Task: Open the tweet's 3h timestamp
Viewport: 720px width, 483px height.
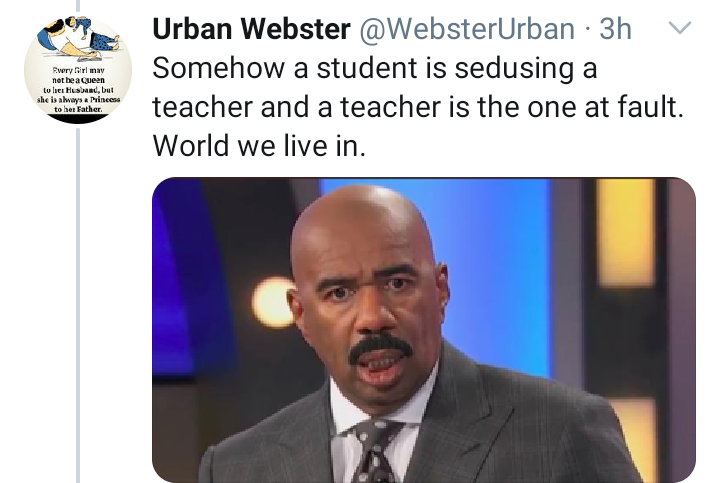Action: [616, 29]
